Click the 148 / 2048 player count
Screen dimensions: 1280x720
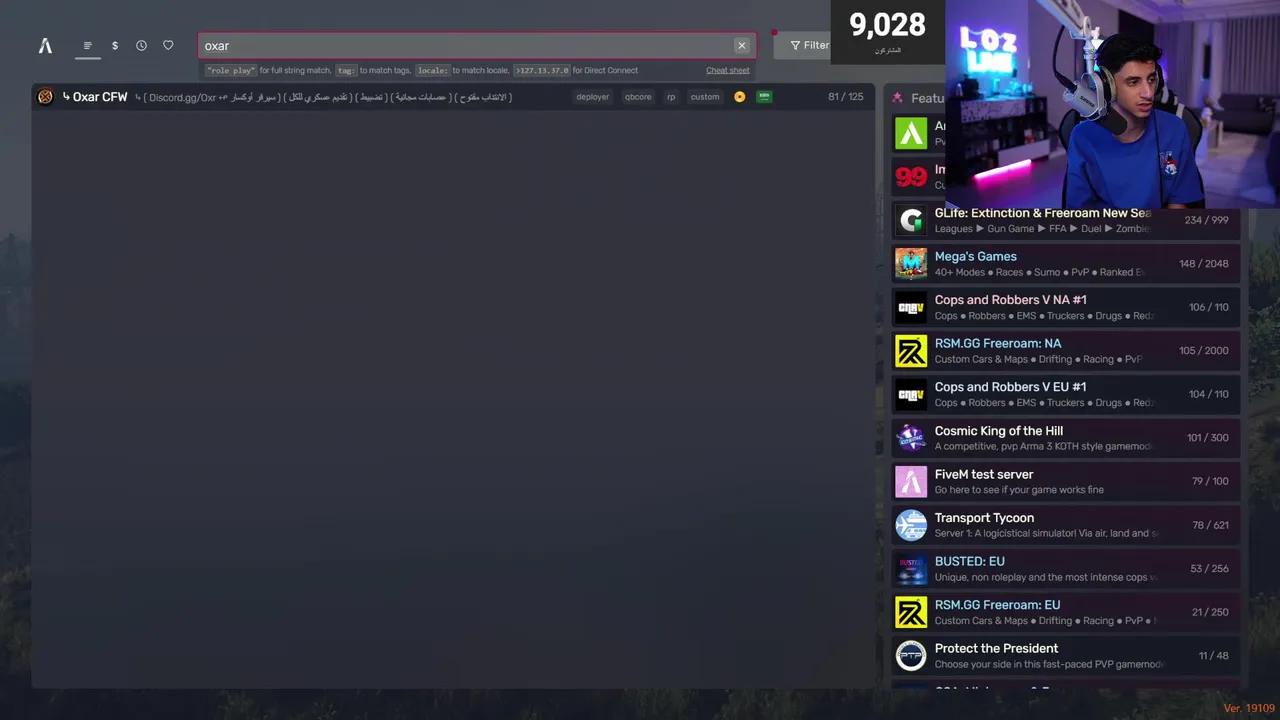[x=1203, y=264]
